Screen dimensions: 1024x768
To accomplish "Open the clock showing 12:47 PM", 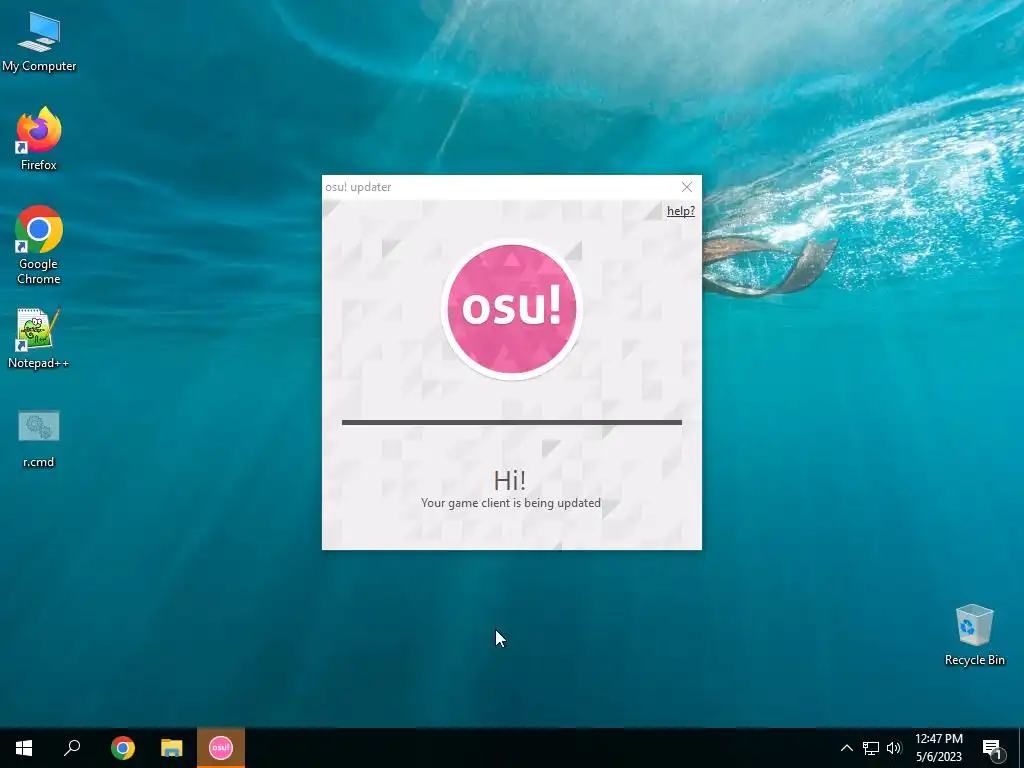I will pyautogui.click(x=939, y=748).
